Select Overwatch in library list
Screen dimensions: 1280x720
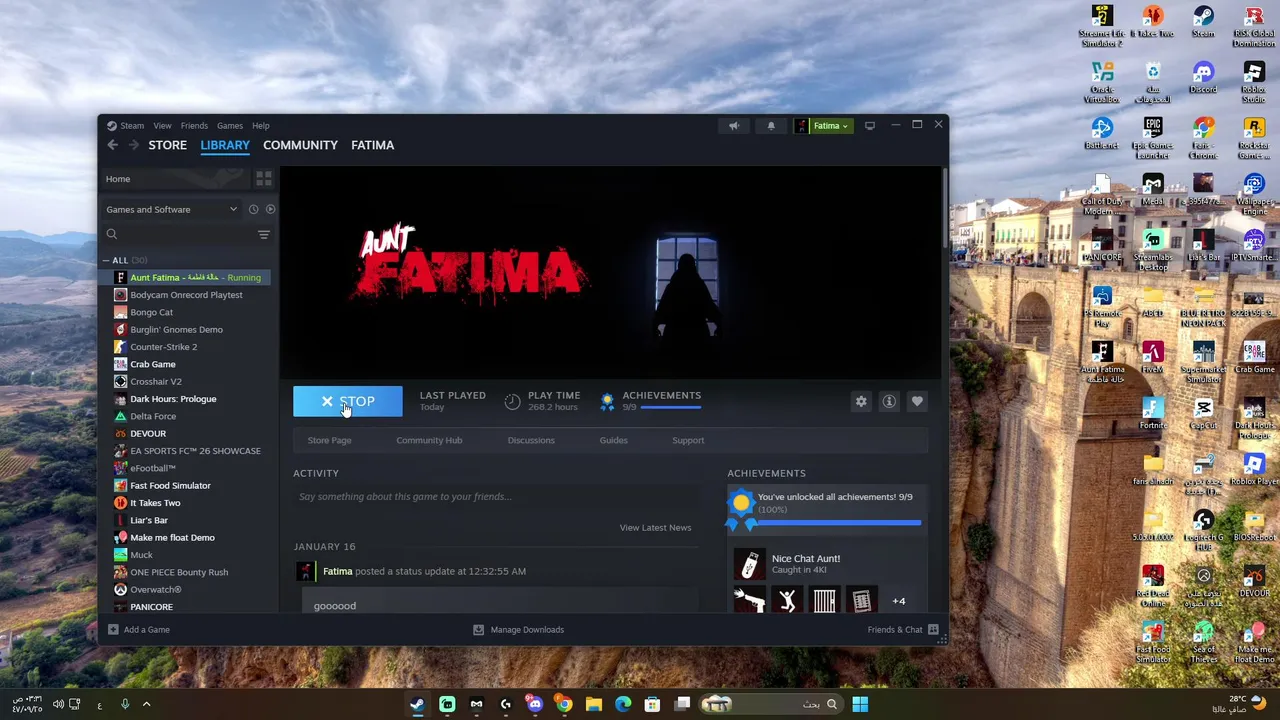click(155, 589)
